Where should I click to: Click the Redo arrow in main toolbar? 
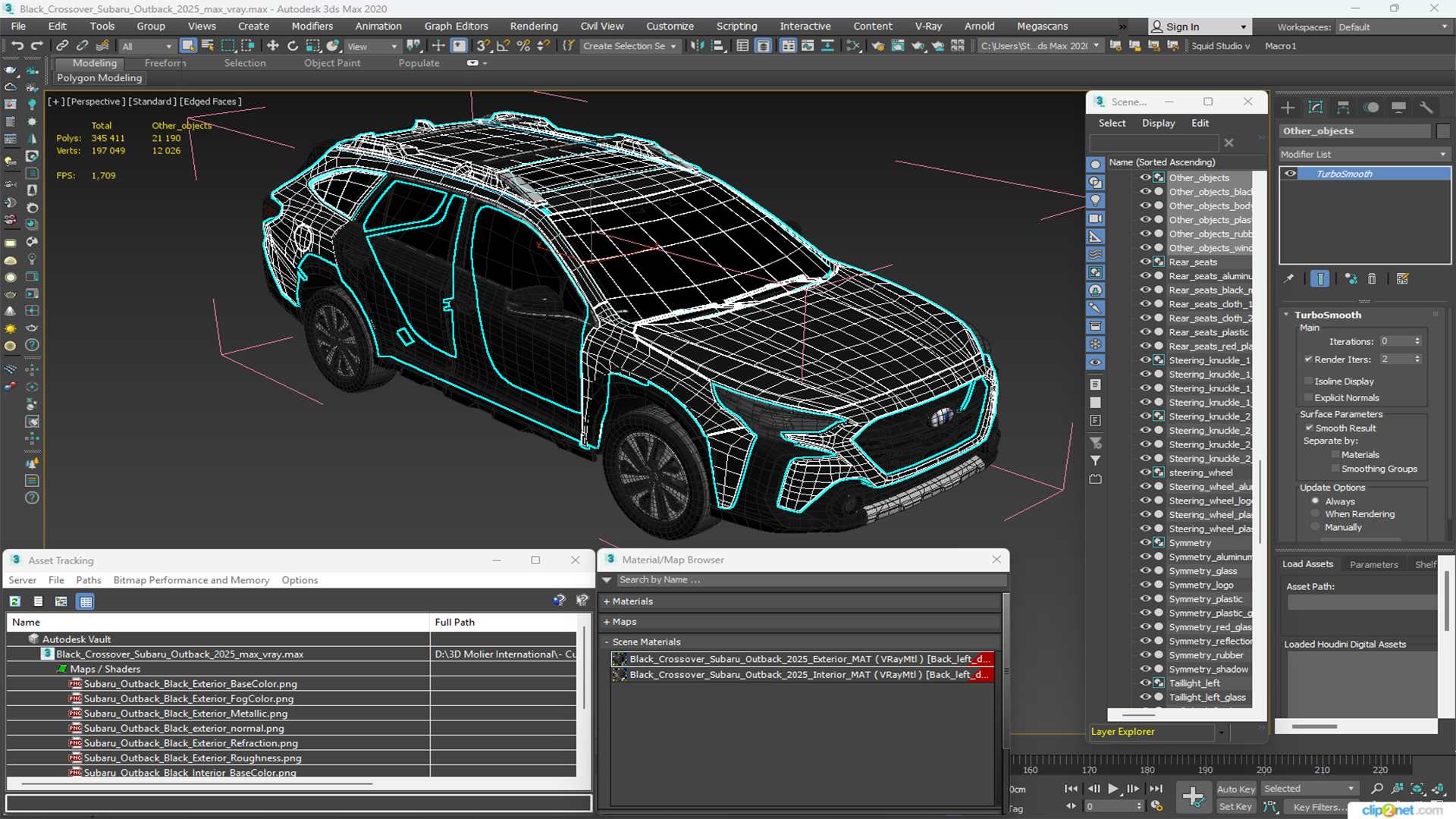click(x=36, y=45)
